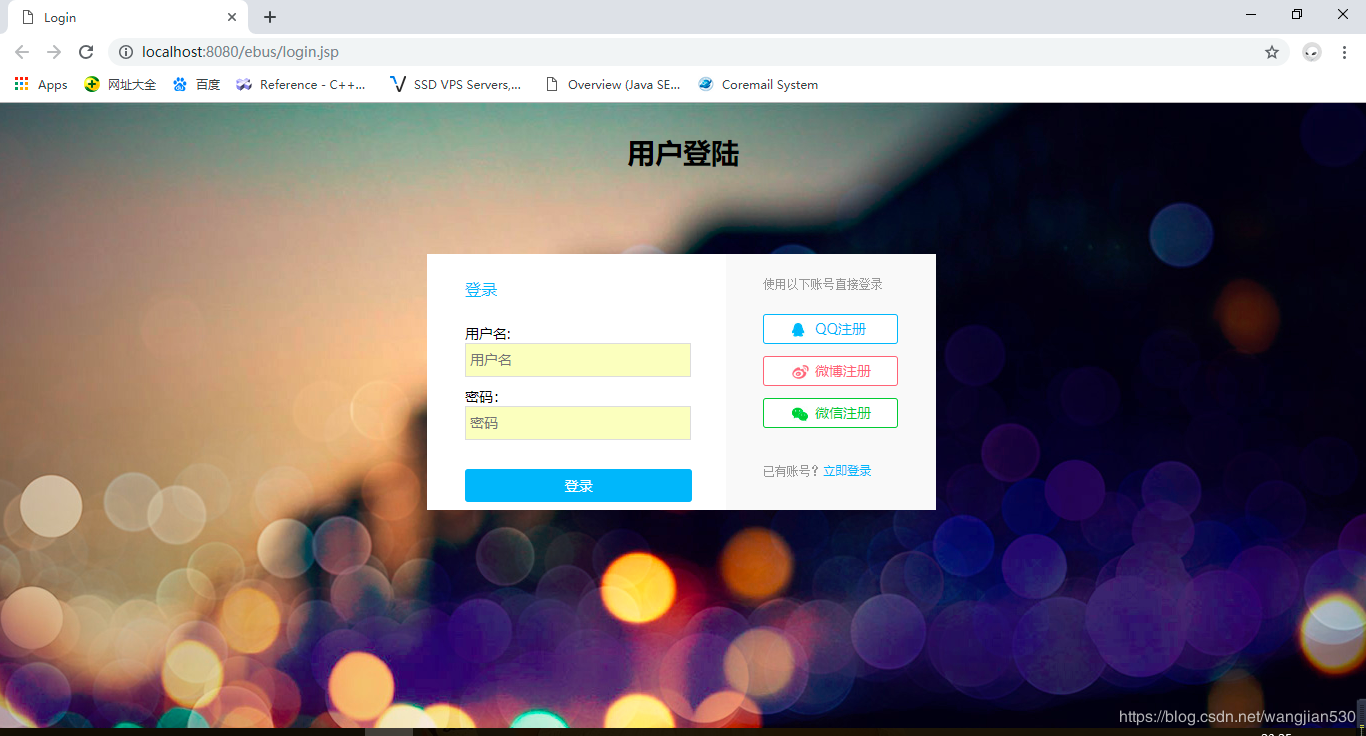1366x736 pixels.
Task: Open the 百度 bookmark
Action: (x=196, y=84)
